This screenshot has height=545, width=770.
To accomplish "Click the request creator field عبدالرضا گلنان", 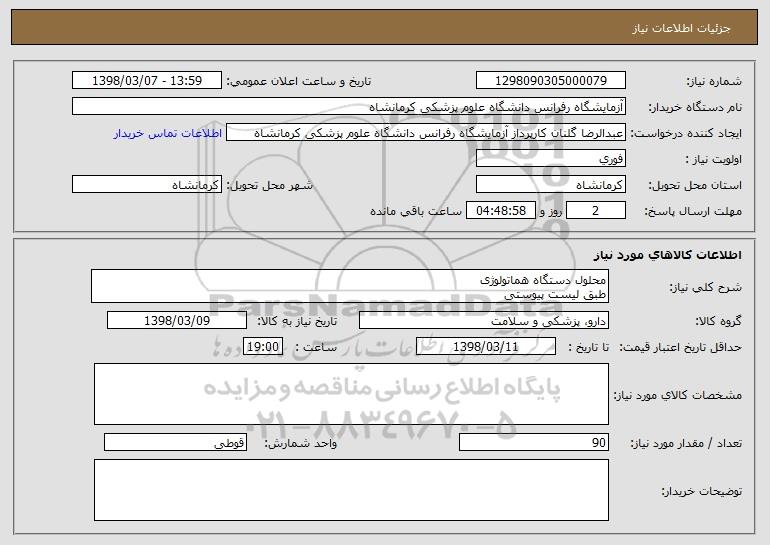I will point(426,132).
